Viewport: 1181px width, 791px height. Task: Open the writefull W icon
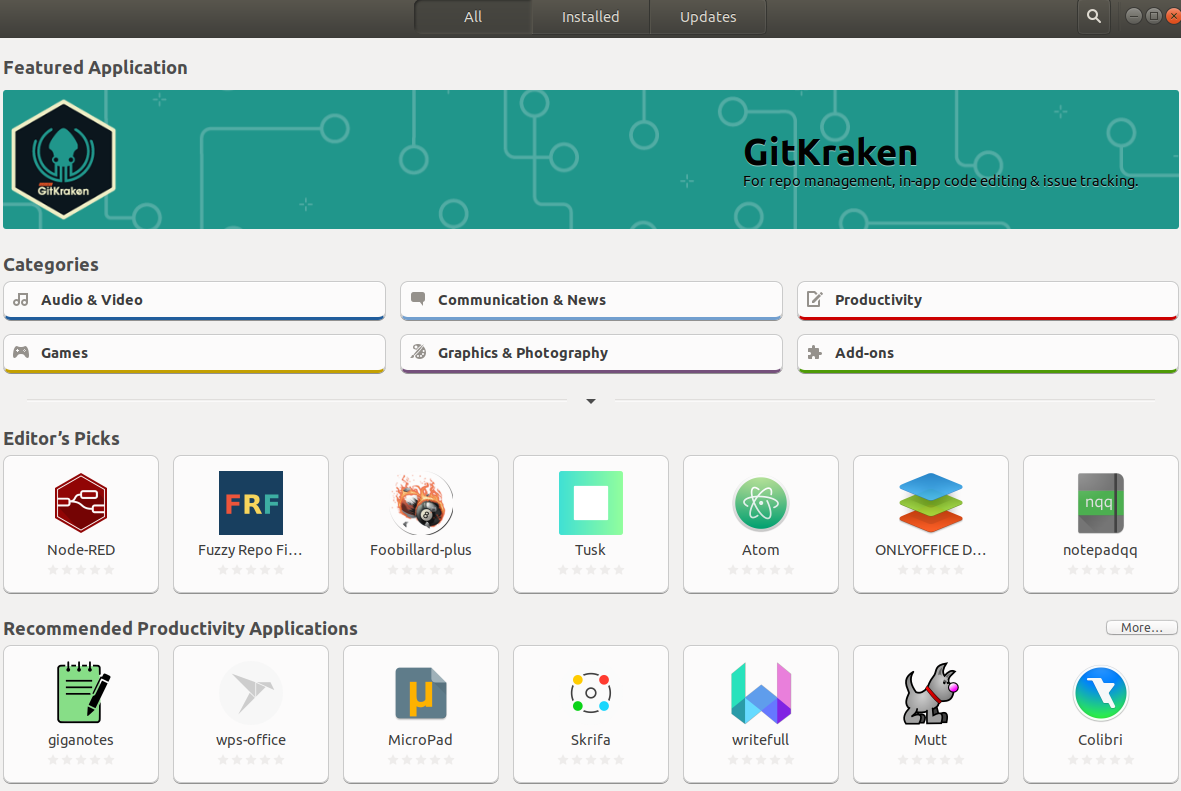point(761,692)
